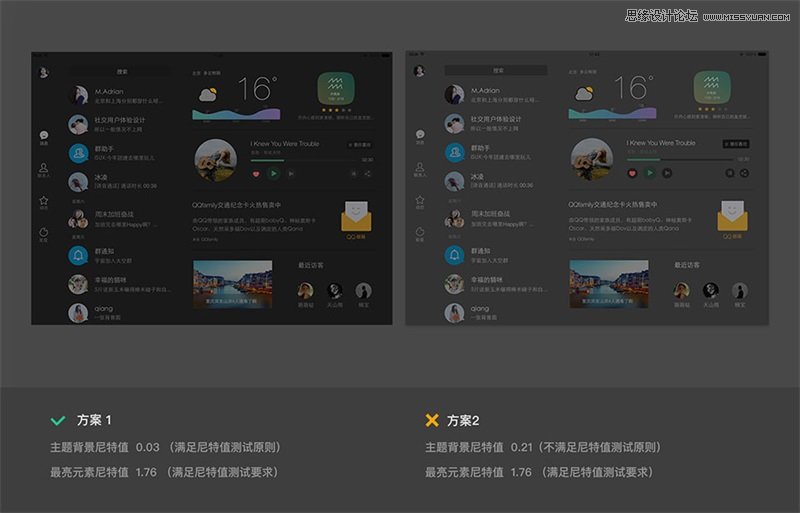Open 冰凌 conversation in 方案1 mockup
The width and height of the screenshot is (800, 513).
[120, 181]
